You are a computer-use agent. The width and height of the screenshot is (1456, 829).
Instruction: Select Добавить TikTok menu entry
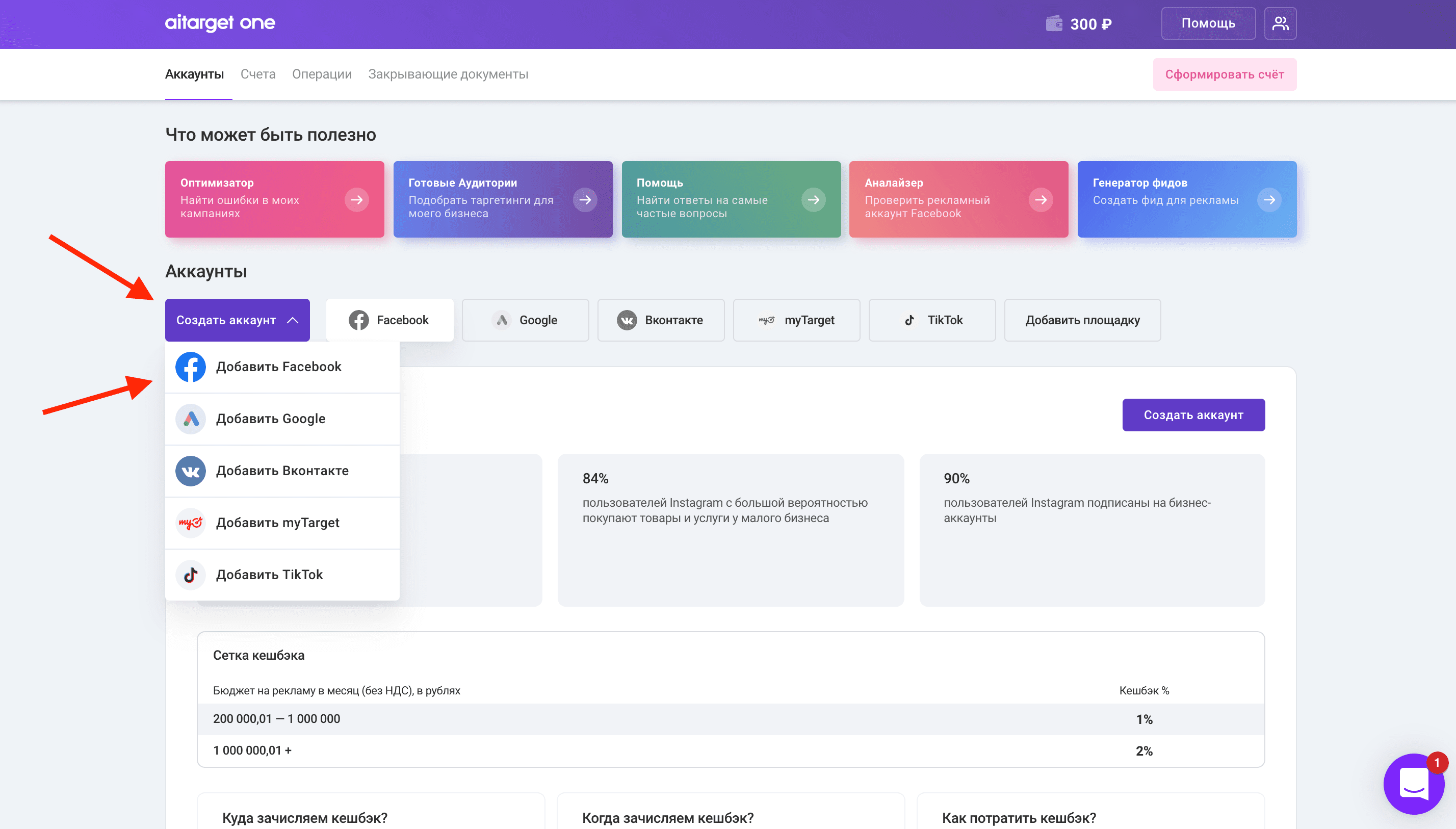(x=282, y=575)
